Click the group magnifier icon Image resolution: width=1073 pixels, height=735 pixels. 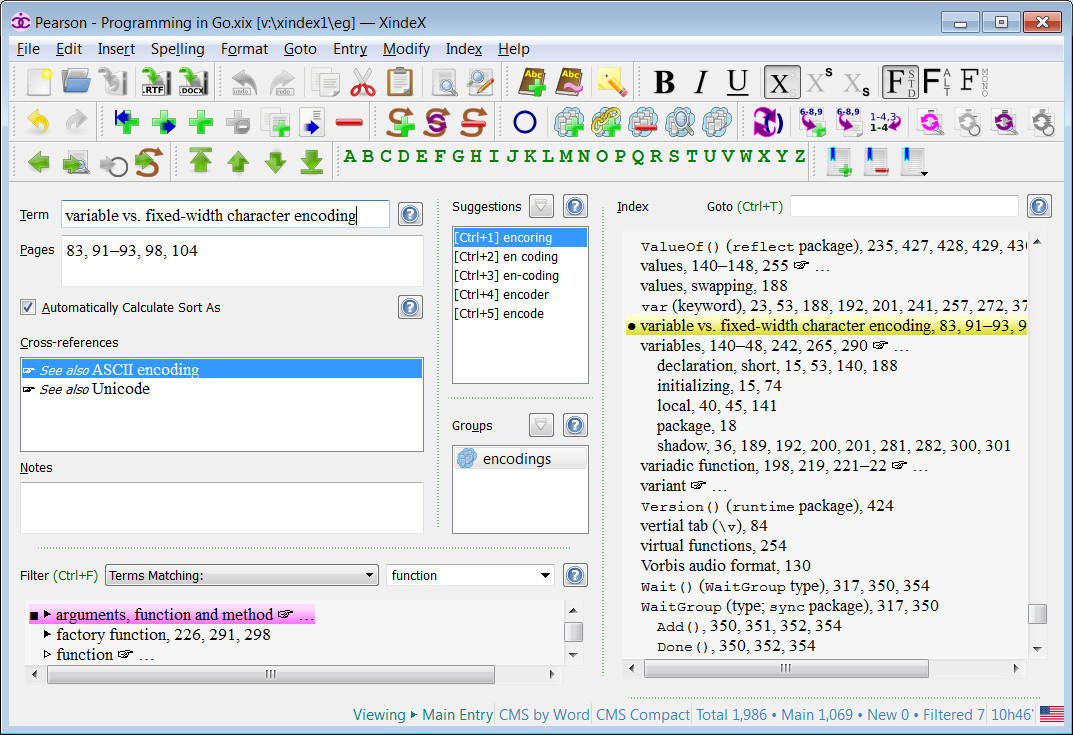pyautogui.click(x=680, y=122)
